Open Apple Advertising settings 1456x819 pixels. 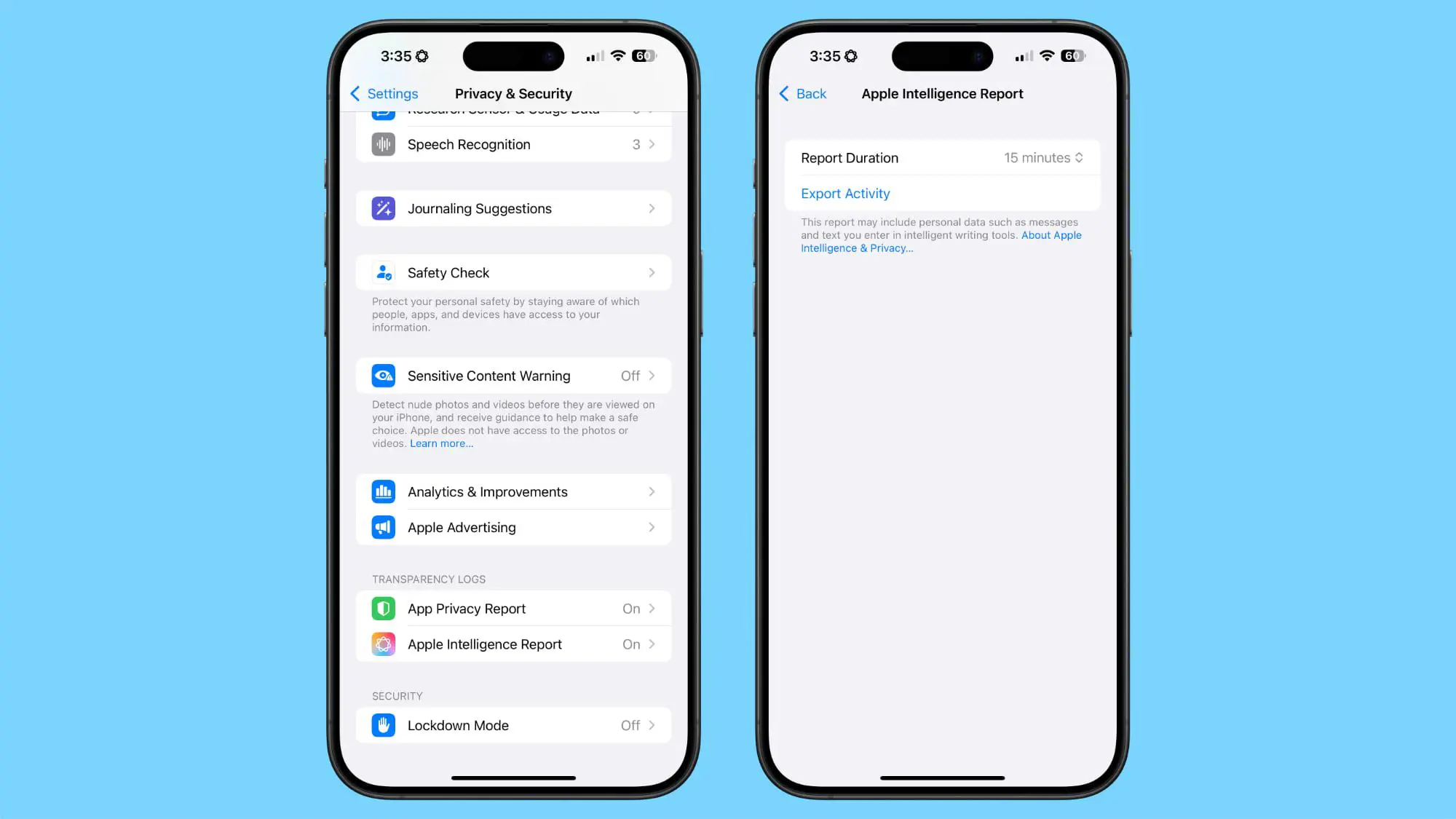pyautogui.click(x=511, y=527)
